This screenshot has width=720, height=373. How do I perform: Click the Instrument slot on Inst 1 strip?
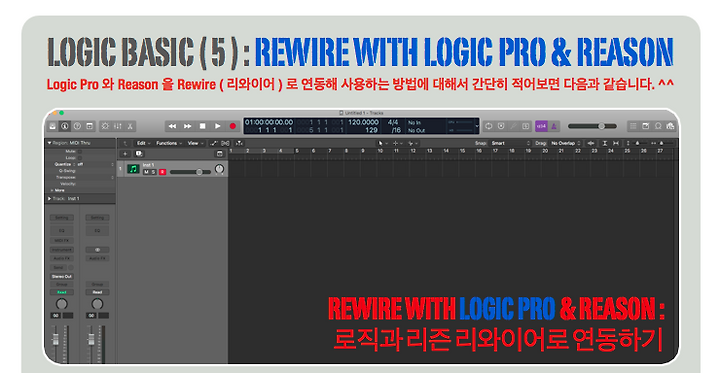pos(62,250)
